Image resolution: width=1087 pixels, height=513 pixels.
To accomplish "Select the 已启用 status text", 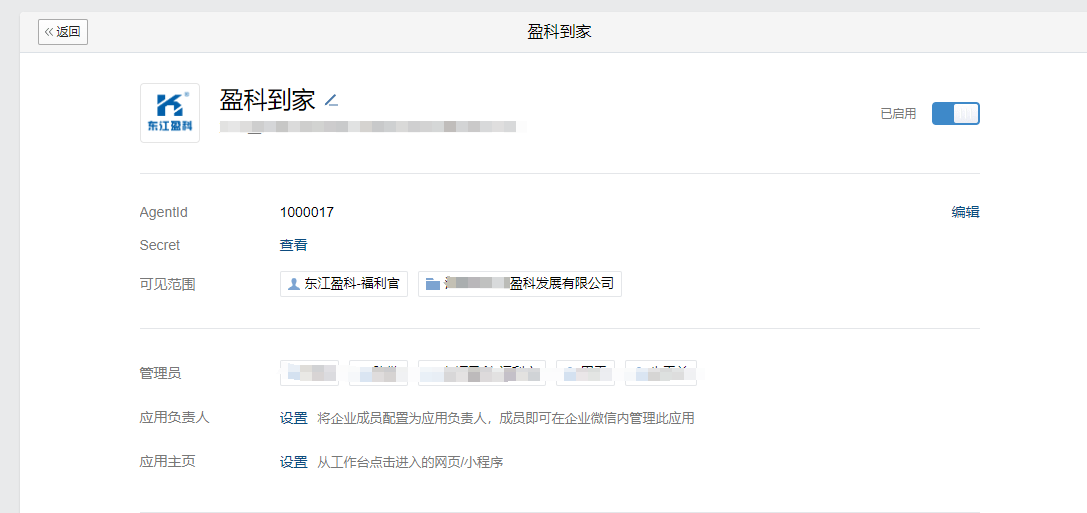I will click(x=898, y=114).
